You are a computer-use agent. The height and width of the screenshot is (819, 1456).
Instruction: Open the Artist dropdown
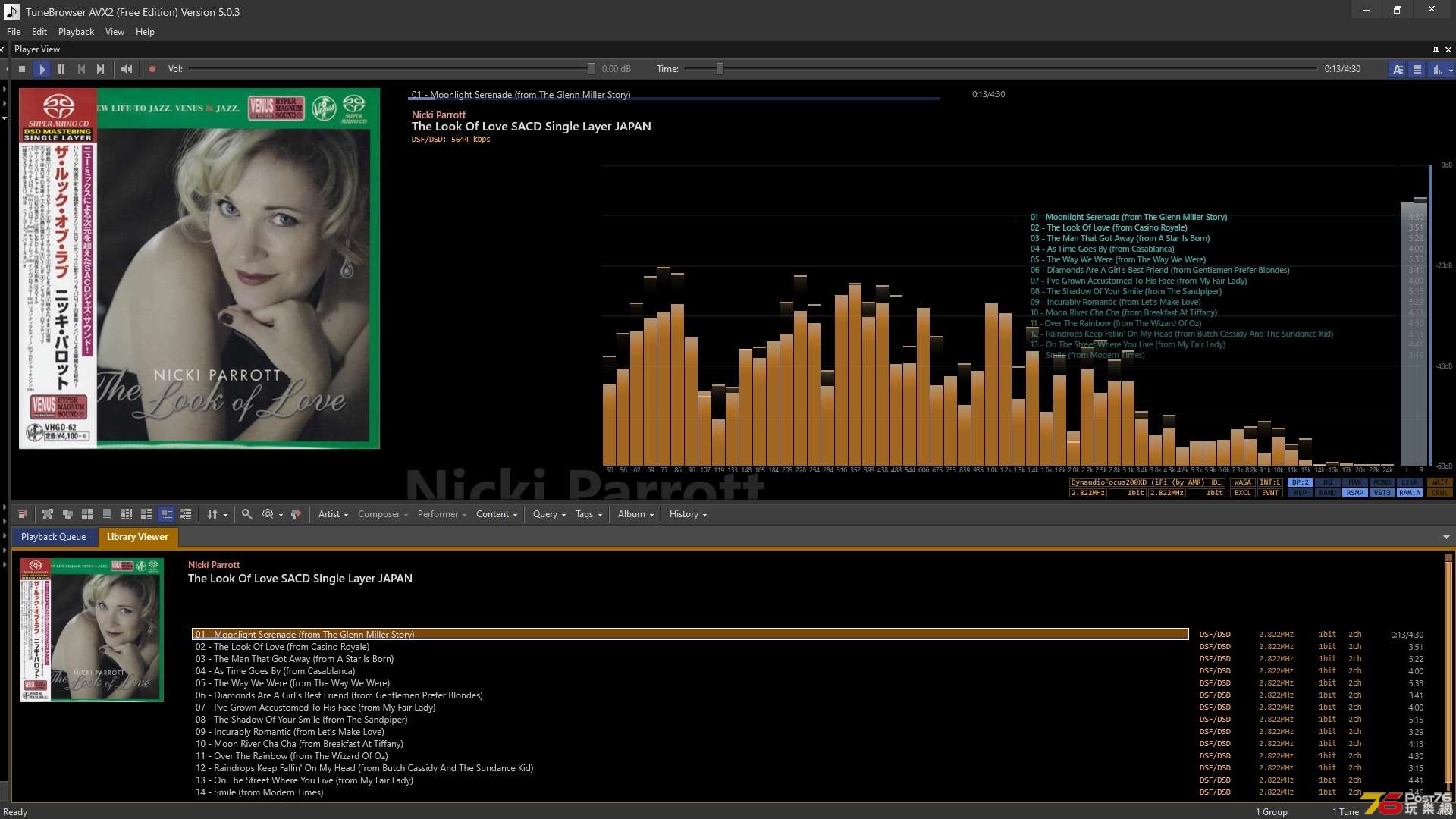point(333,514)
